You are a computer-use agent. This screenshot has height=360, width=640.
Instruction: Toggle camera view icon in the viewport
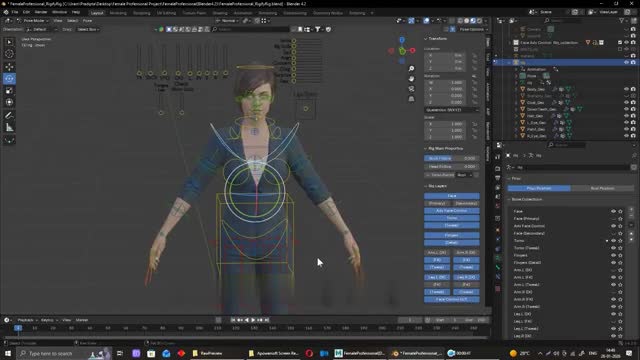click(x=411, y=89)
